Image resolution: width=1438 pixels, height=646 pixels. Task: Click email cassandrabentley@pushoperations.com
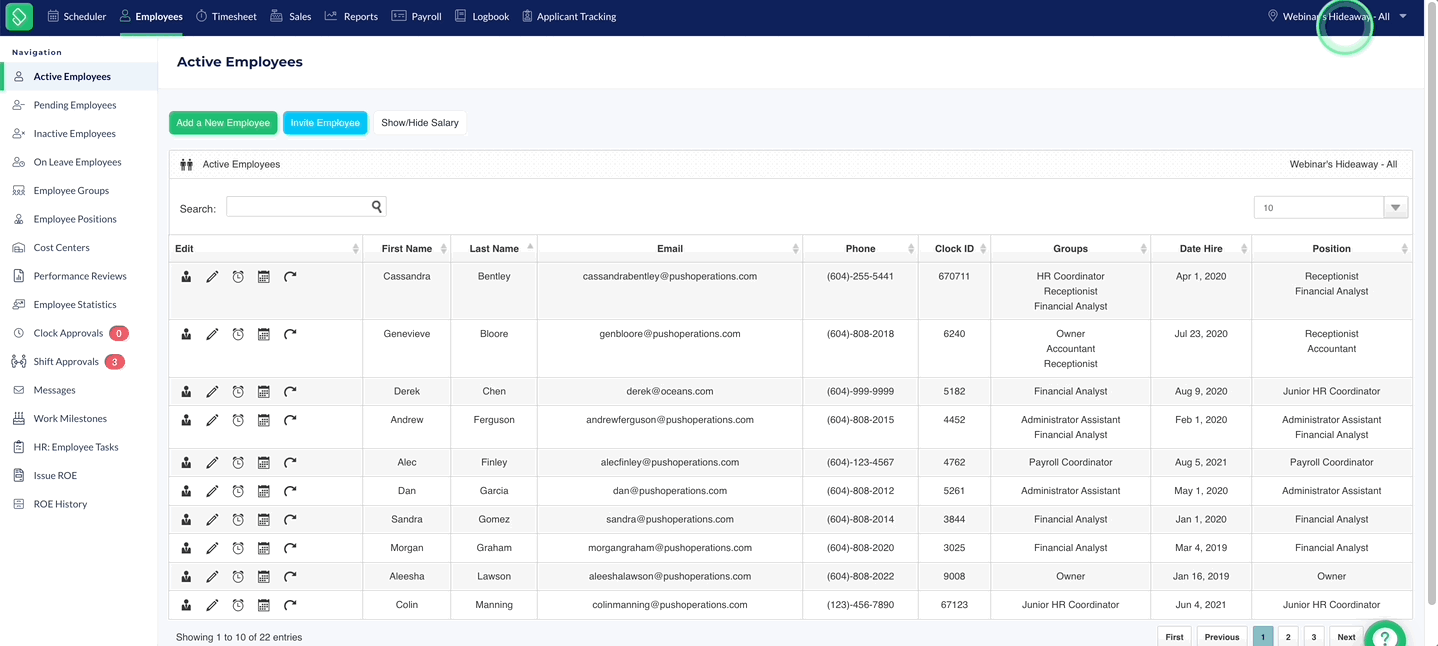coord(670,276)
